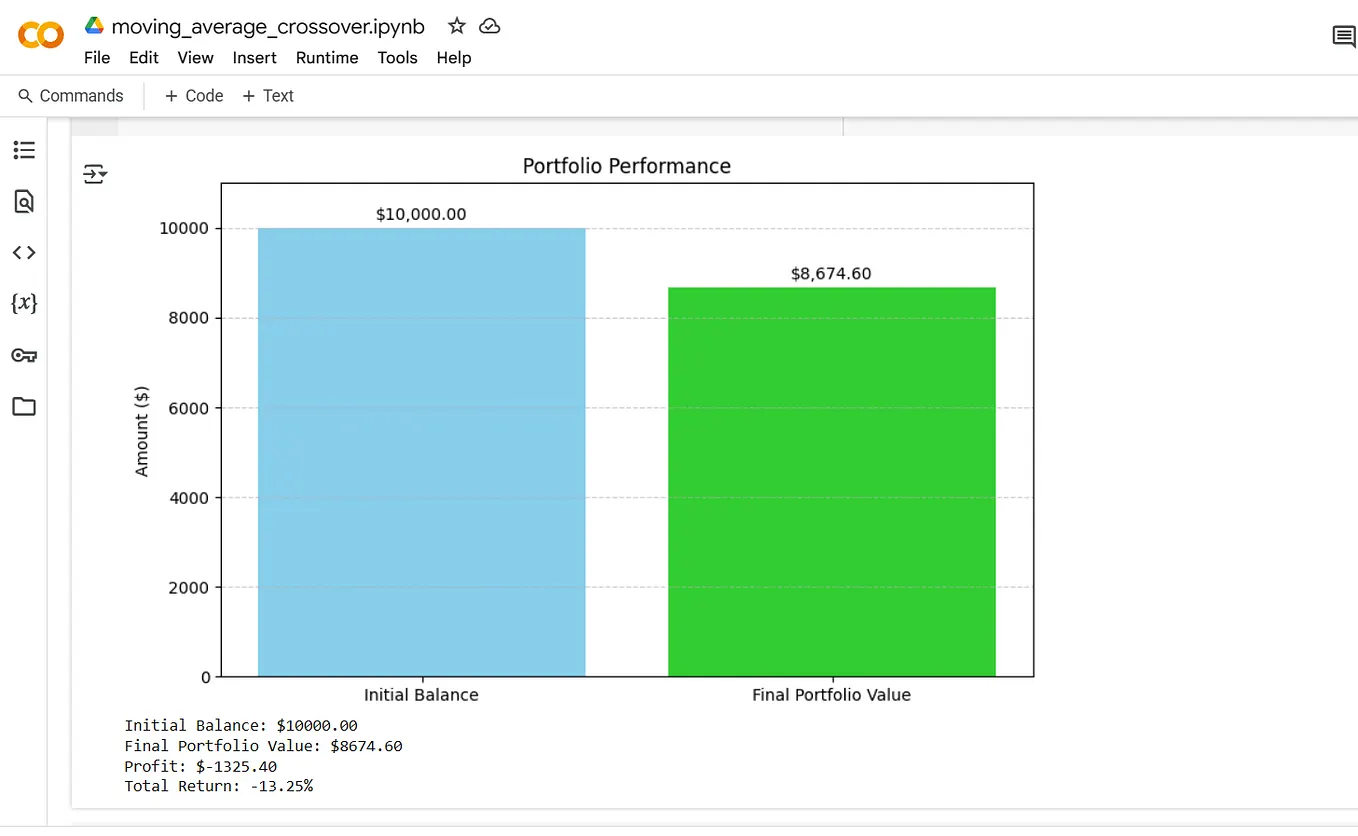Open the Comments panel
Viewport: 1358px width, 836px height.
[x=1343, y=36]
